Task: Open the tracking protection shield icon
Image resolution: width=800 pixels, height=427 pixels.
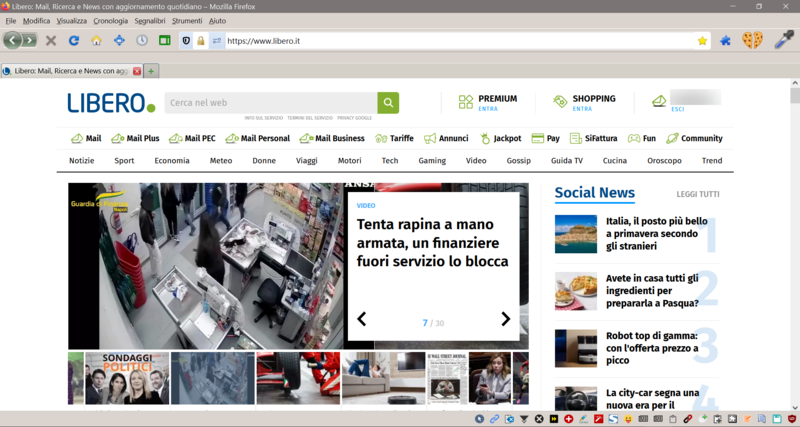Action: coord(186,41)
